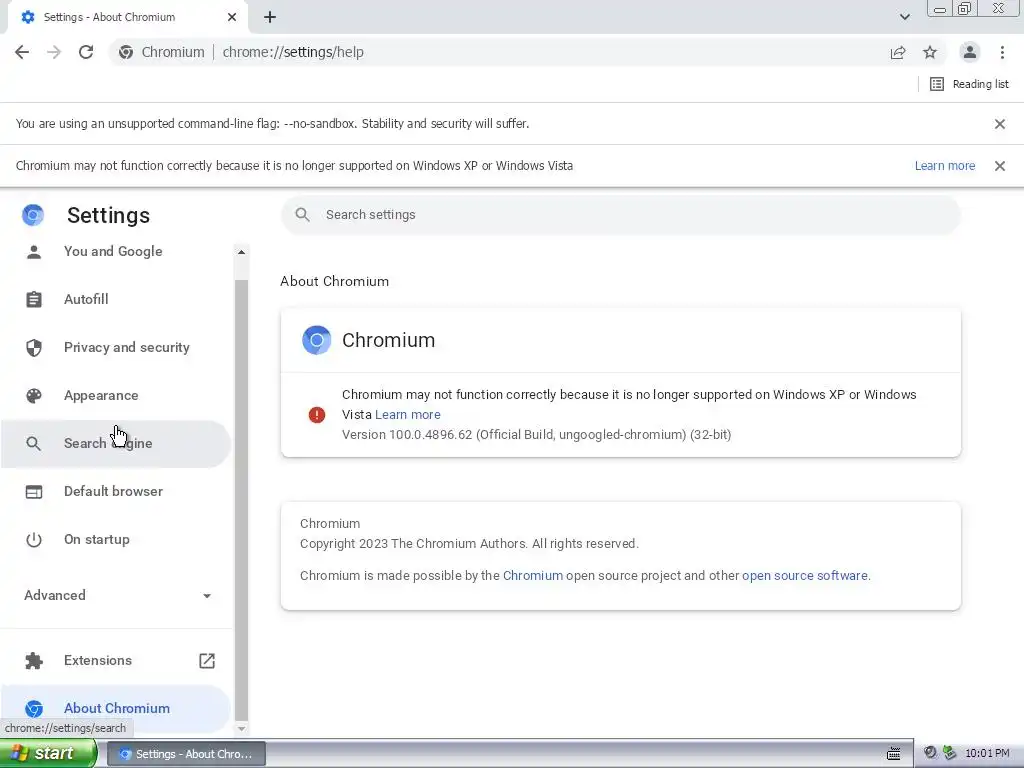Click the Extensions external link icon

coord(206,661)
